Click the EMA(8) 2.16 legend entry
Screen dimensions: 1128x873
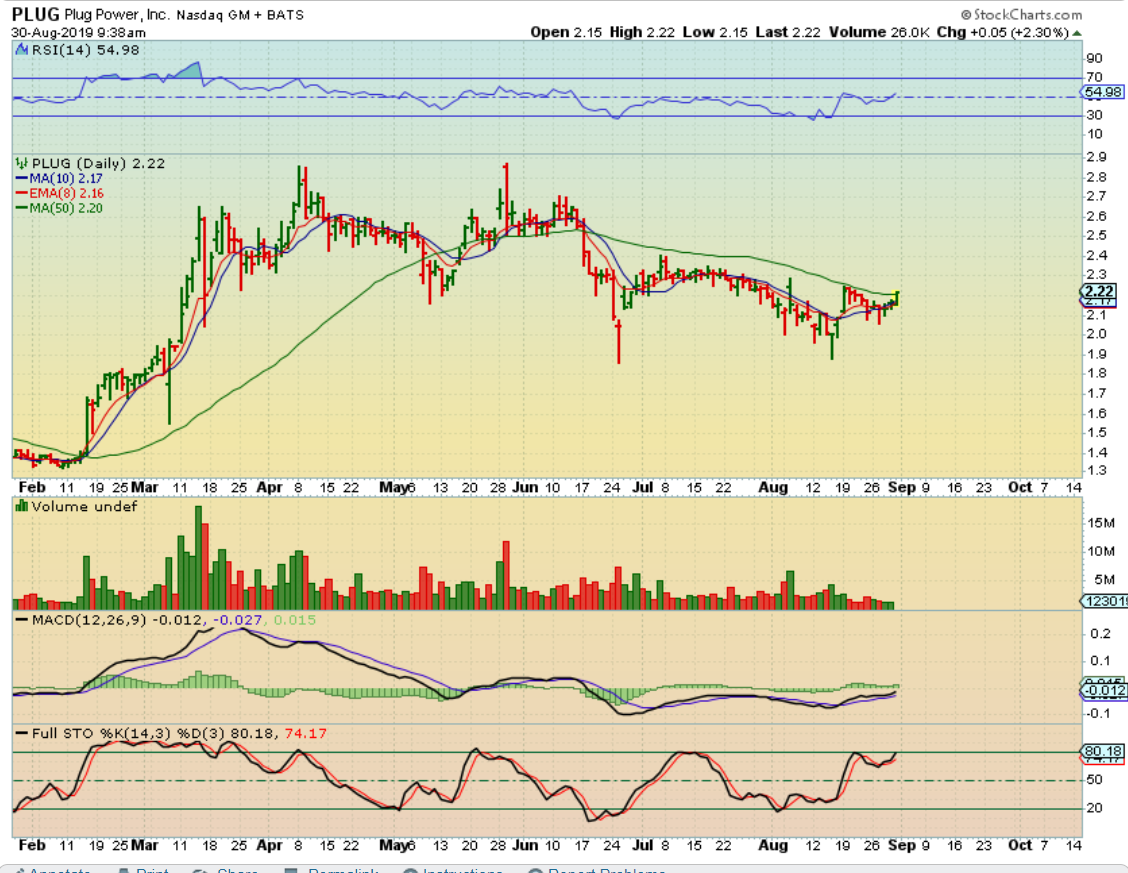point(60,193)
